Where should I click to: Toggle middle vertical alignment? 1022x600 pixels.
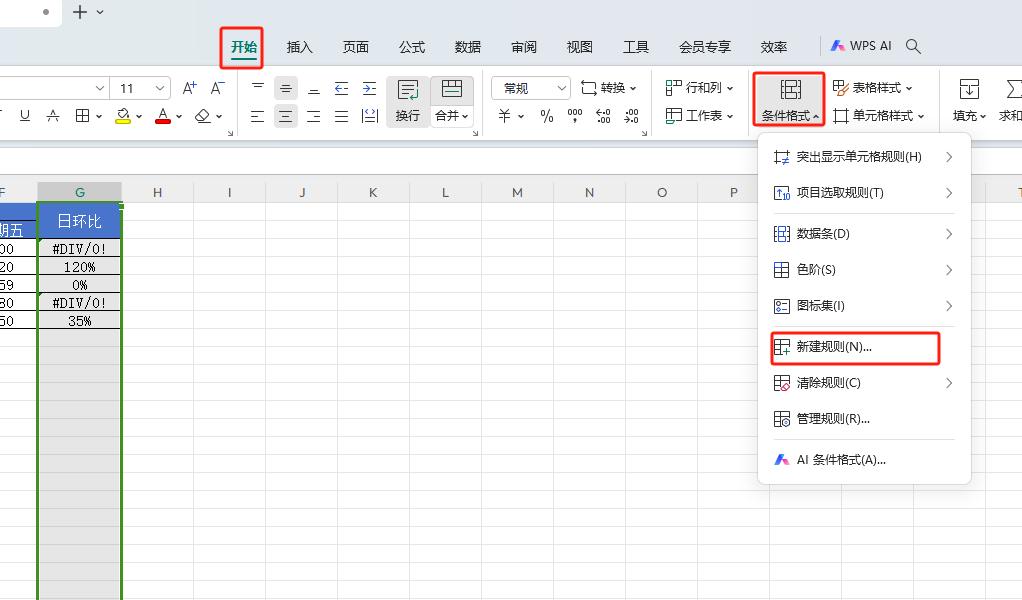click(x=285, y=88)
